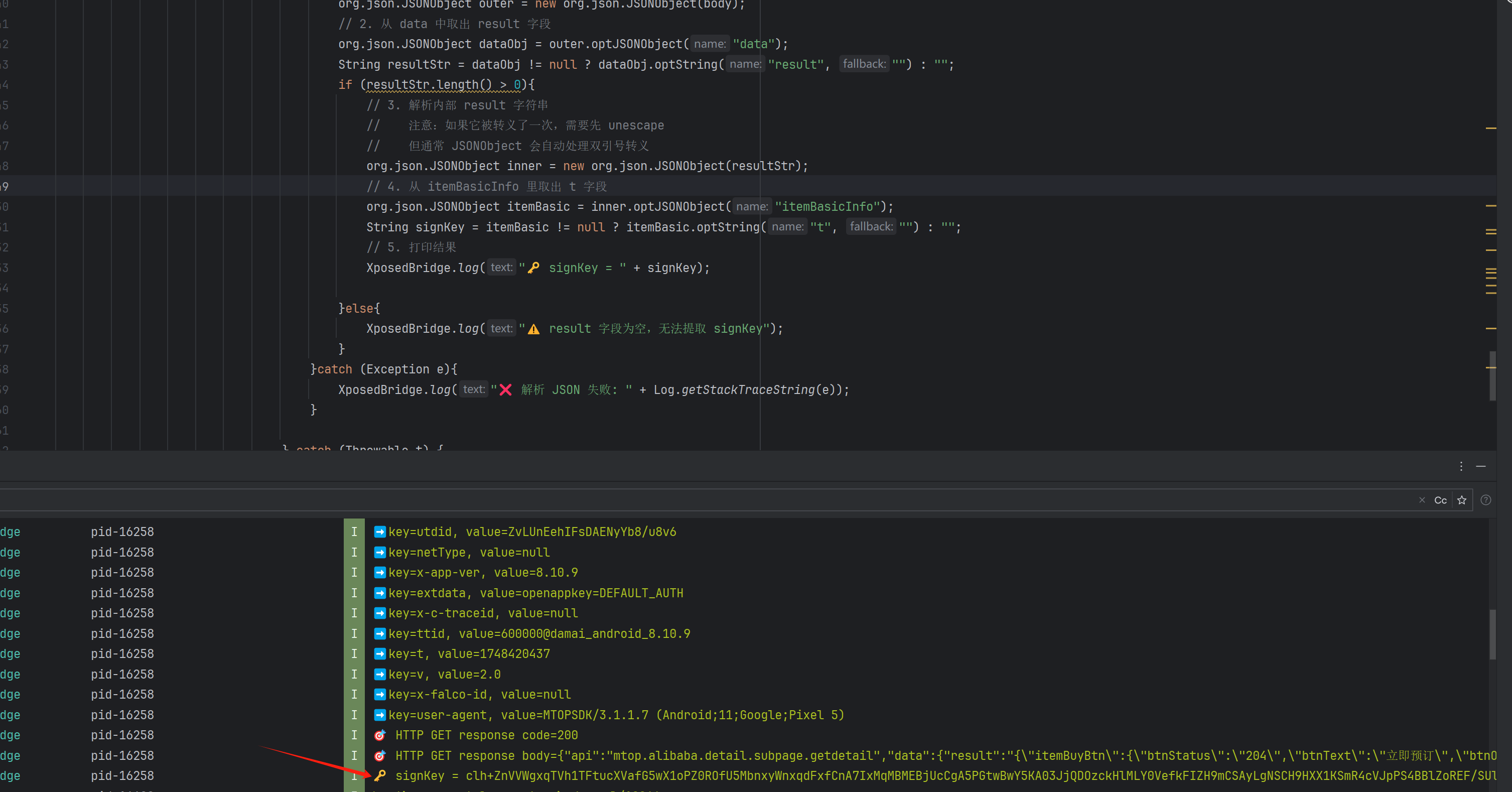Place the cursor on the 'inner = new org.json.JSONObject(resultStr)' line
Image resolution: width=1512 pixels, height=792 pixels.
[587, 166]
